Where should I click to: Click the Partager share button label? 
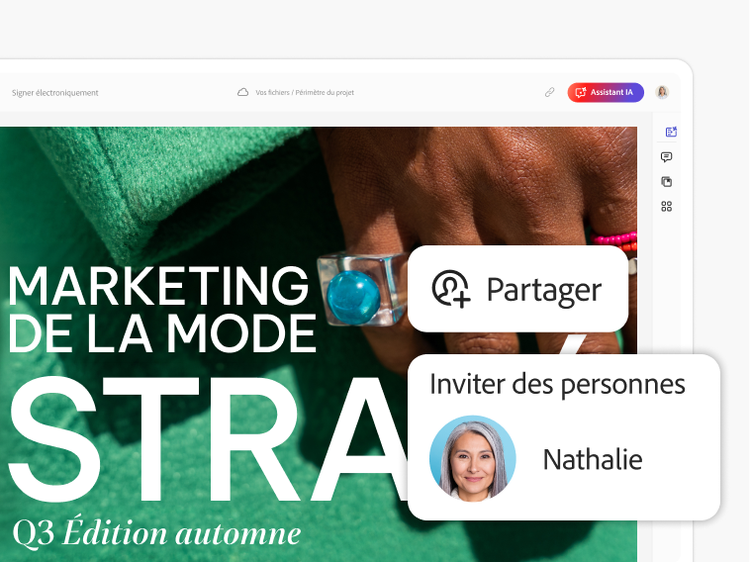[544, 290]
